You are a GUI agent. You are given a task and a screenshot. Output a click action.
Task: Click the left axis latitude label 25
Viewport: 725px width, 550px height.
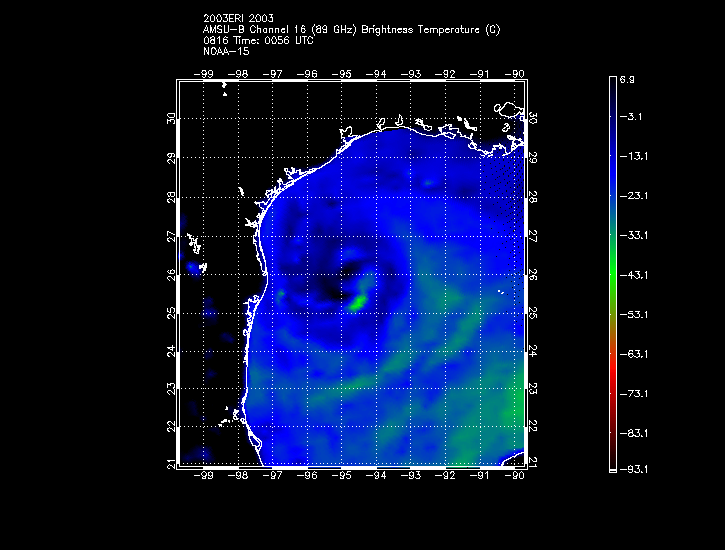click(x=171, y=313)
